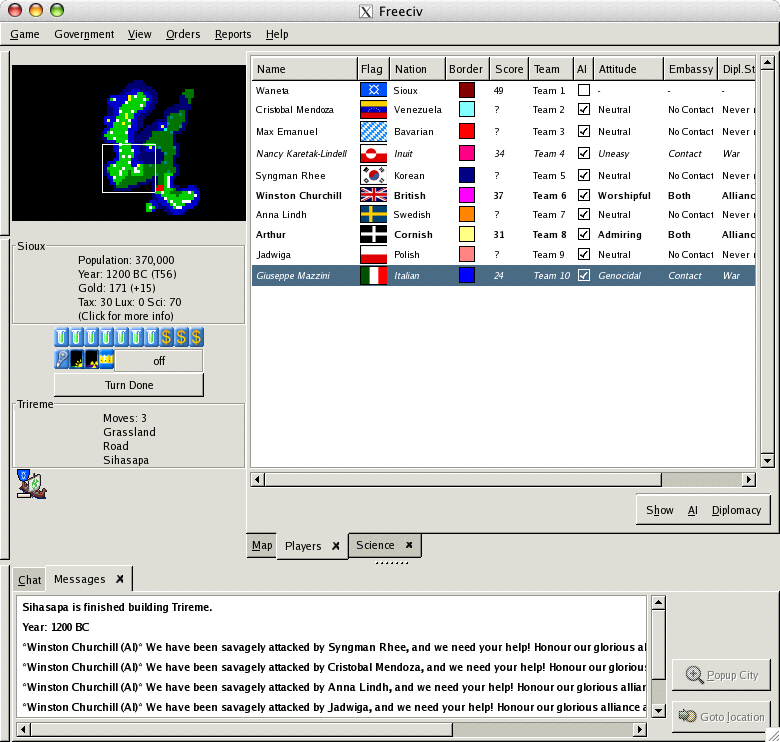Click the Cornish black and white cross flag

click(374, 234)
